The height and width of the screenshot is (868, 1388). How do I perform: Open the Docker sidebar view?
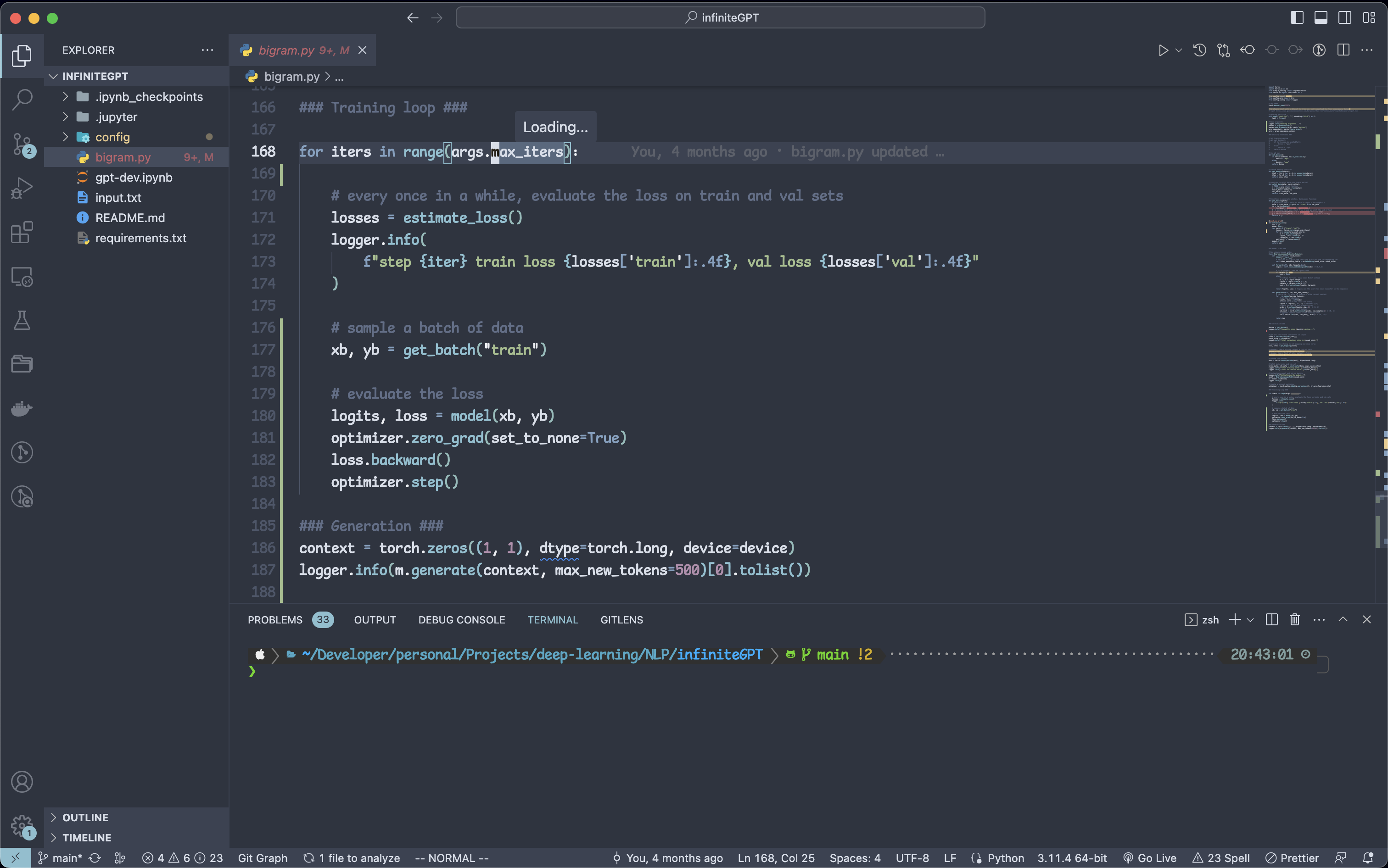tap(22, 408)
